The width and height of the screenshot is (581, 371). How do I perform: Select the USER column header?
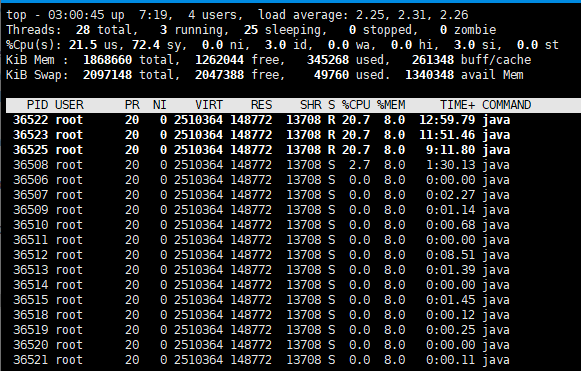coord(69,105)
